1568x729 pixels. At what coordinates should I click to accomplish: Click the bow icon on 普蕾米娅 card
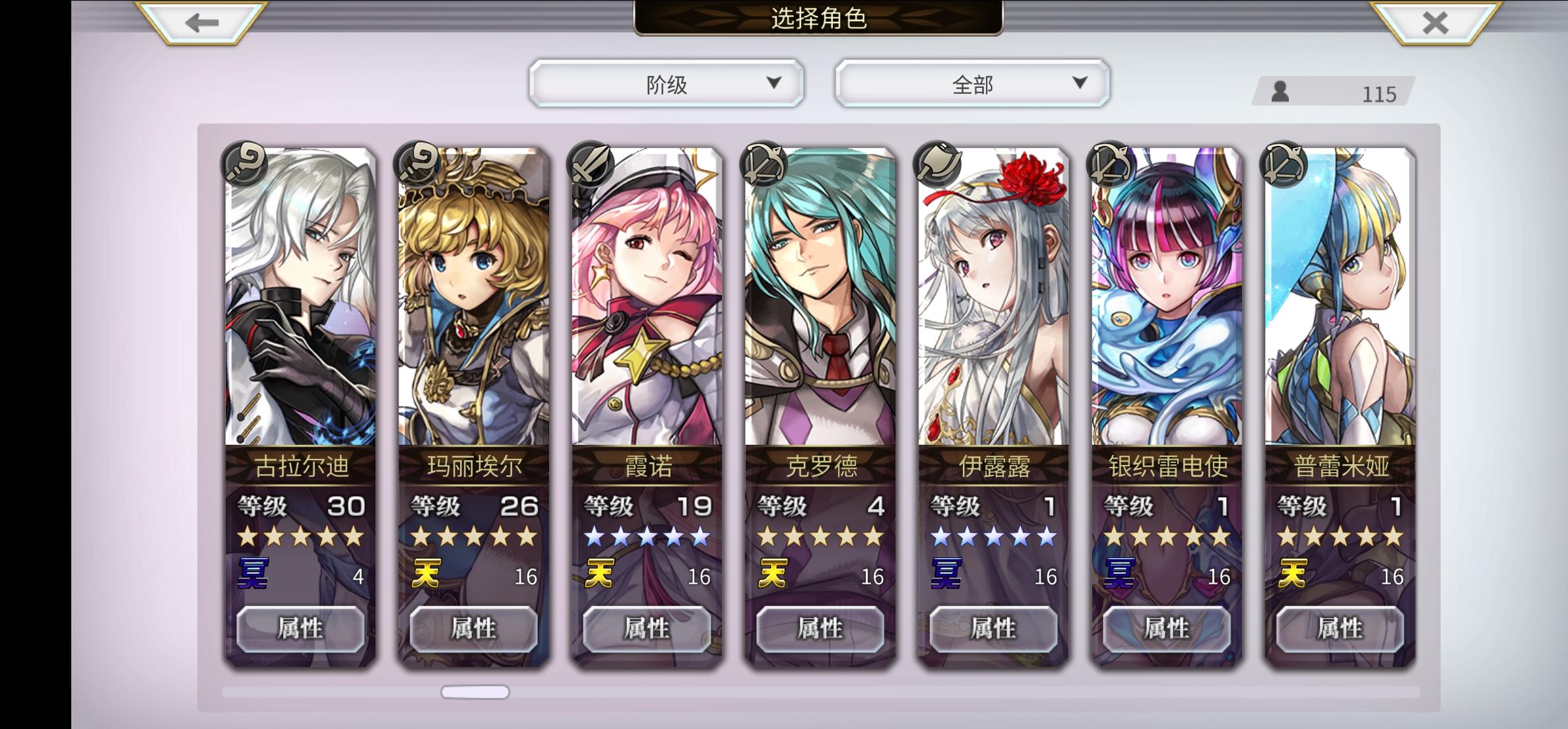pos(1284,163)
